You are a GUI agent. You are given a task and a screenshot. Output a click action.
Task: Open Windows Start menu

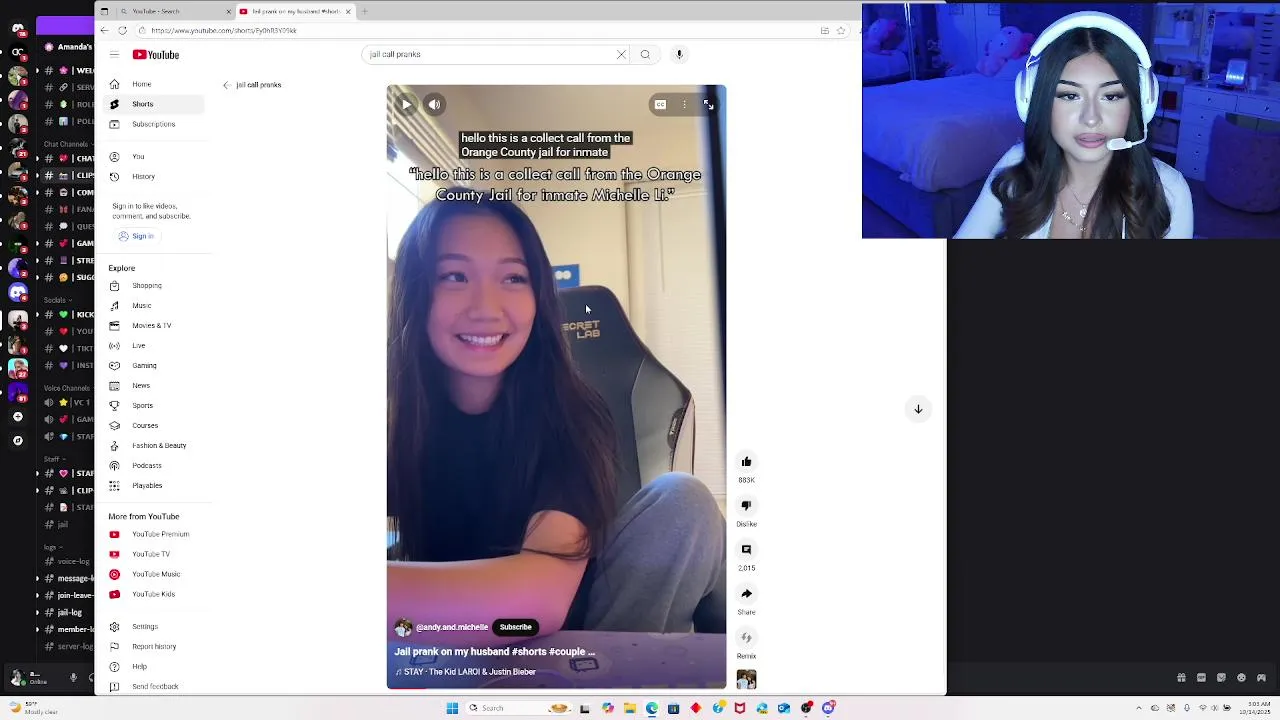pyautogui.click(x=452, y=708)
